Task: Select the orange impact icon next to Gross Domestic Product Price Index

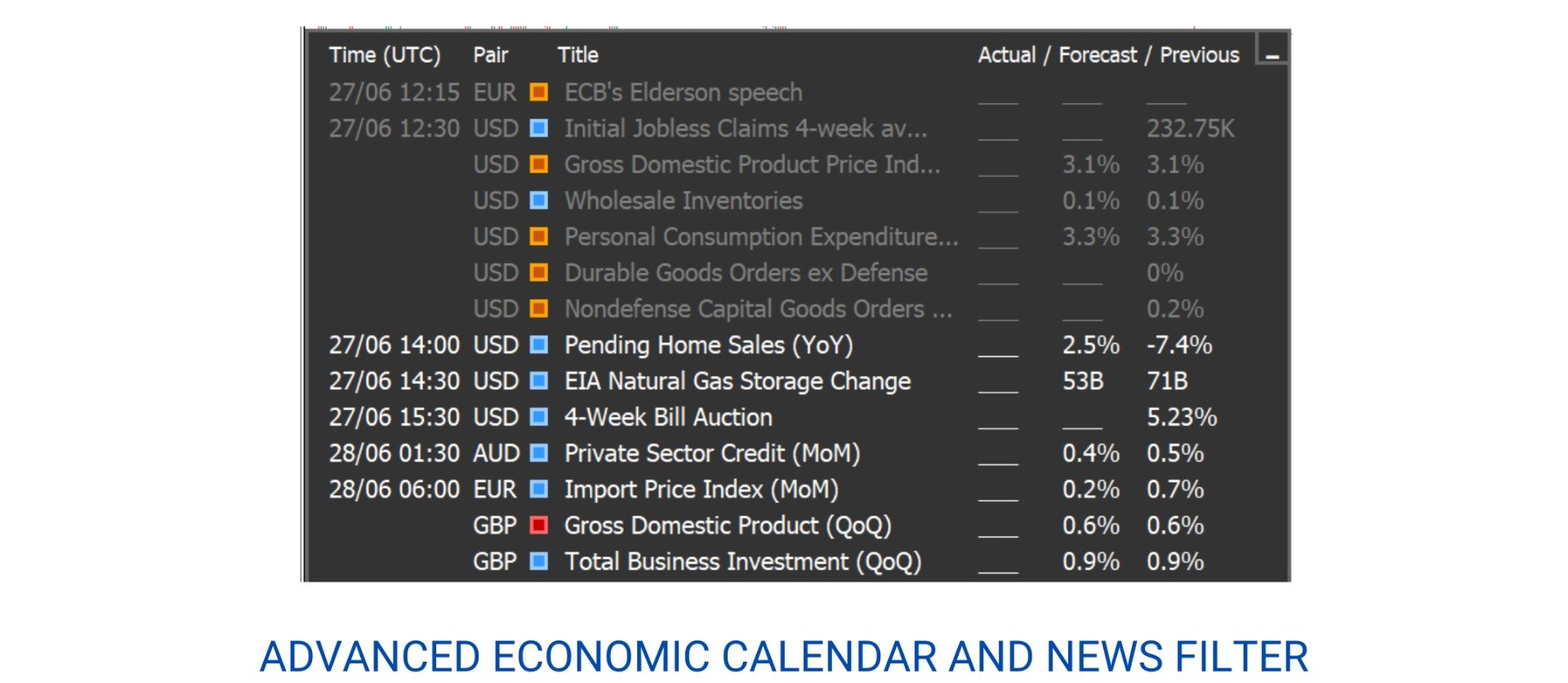Action: click(540, 164)
